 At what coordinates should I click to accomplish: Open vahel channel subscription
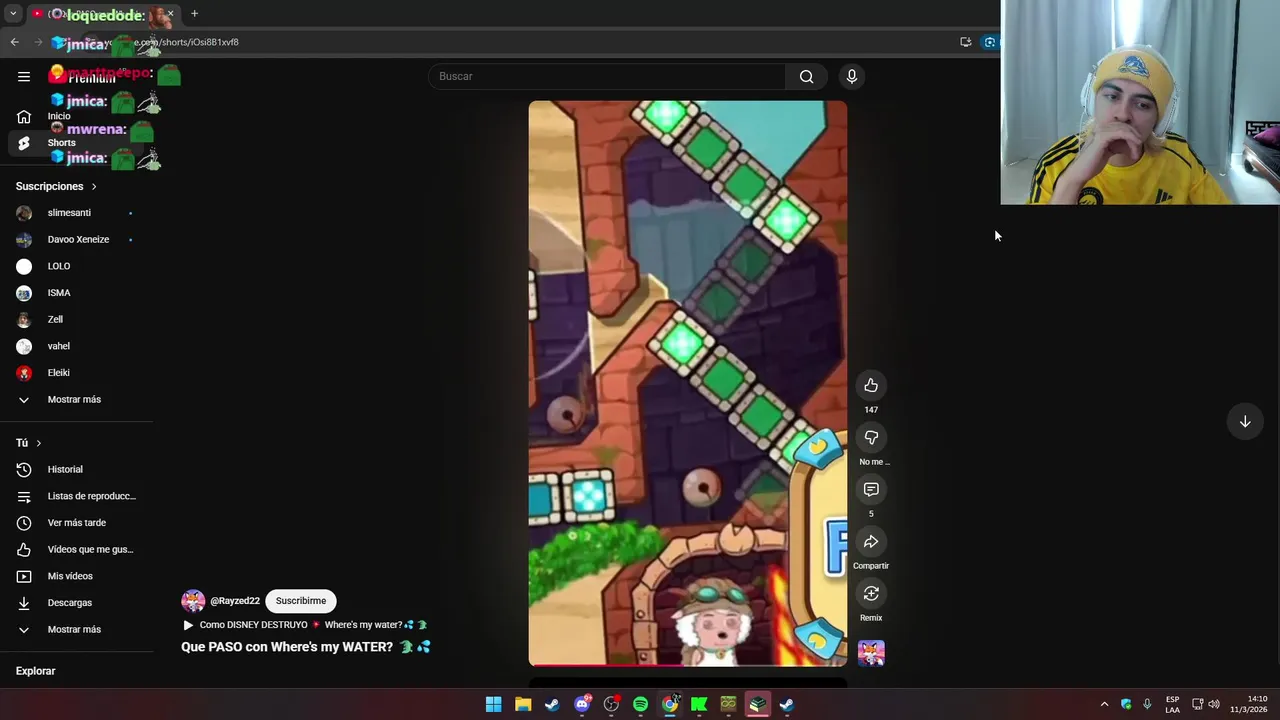pyautogui.click(x=77, y=346)
